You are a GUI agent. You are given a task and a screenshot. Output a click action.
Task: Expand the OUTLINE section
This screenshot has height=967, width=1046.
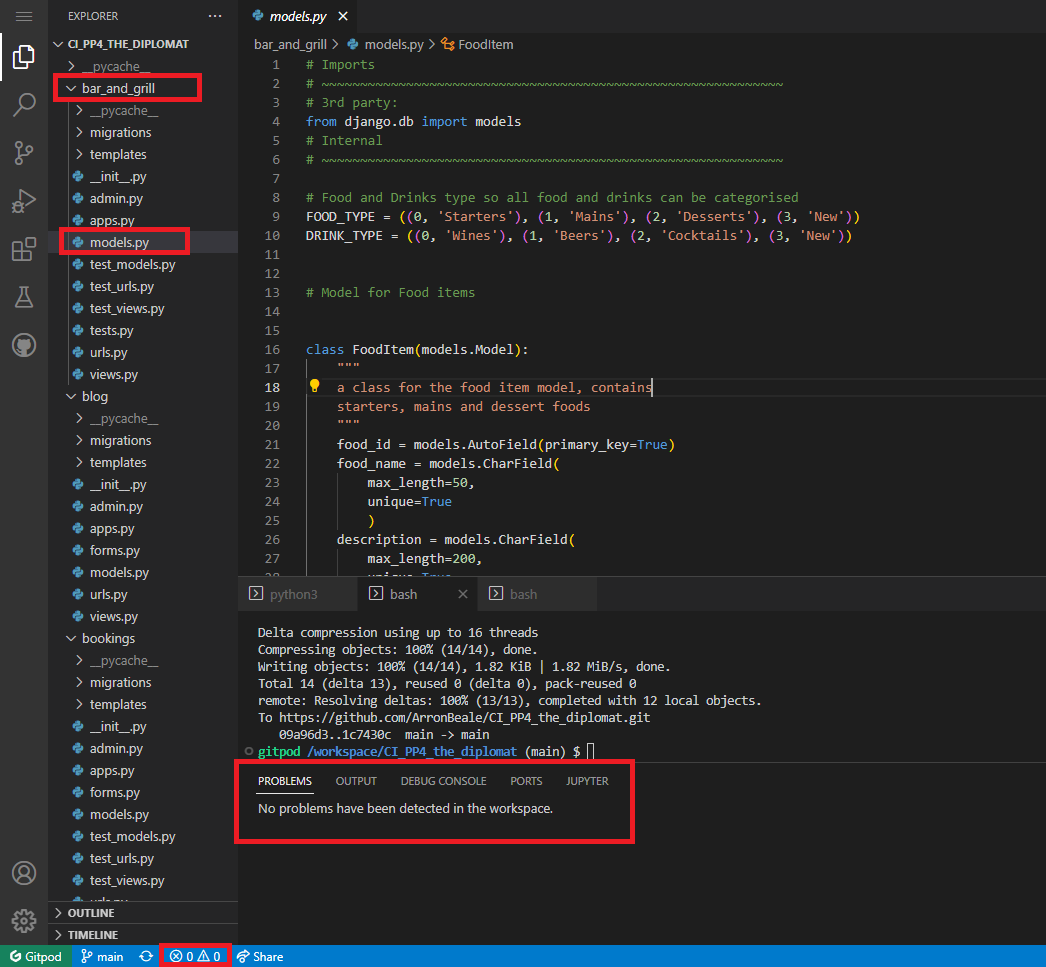84,913
